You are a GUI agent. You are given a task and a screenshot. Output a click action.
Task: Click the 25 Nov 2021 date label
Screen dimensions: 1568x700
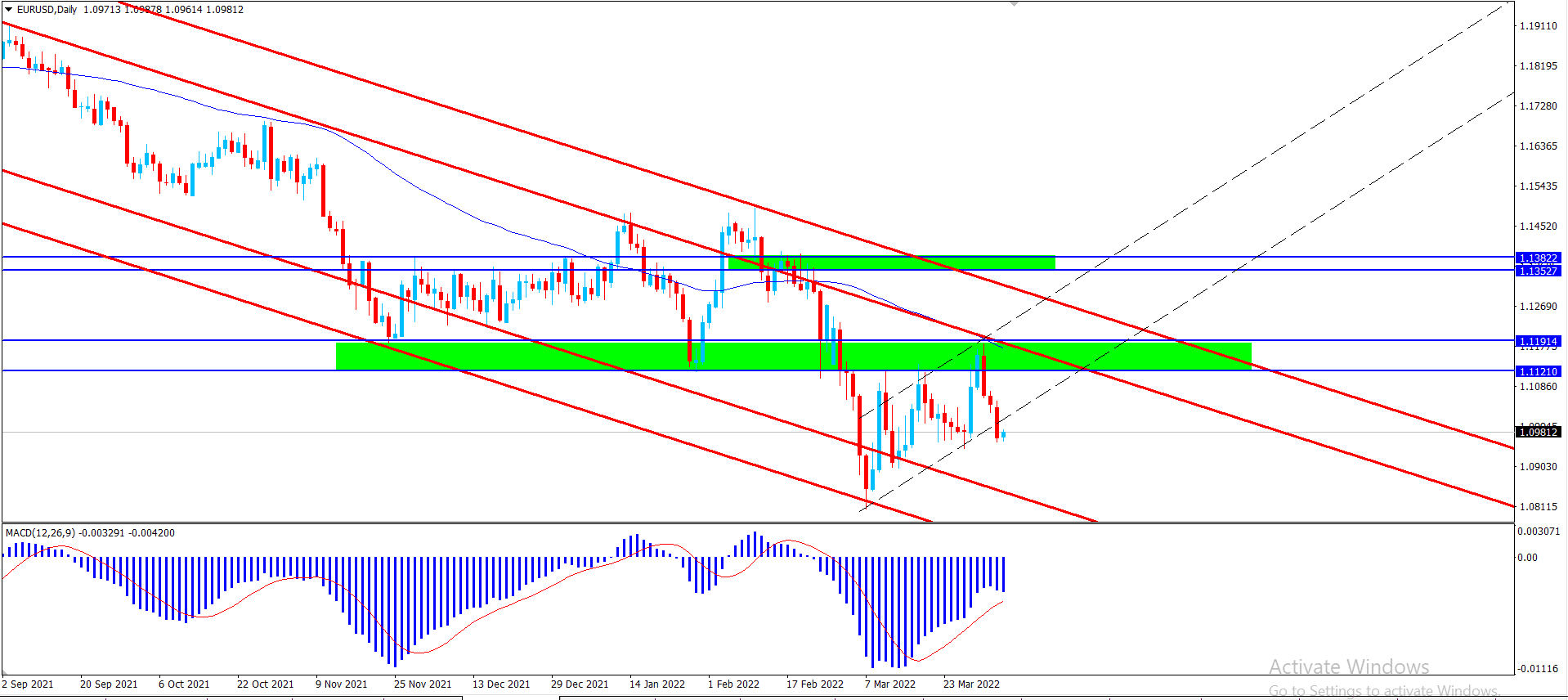(x=423, y=684)
